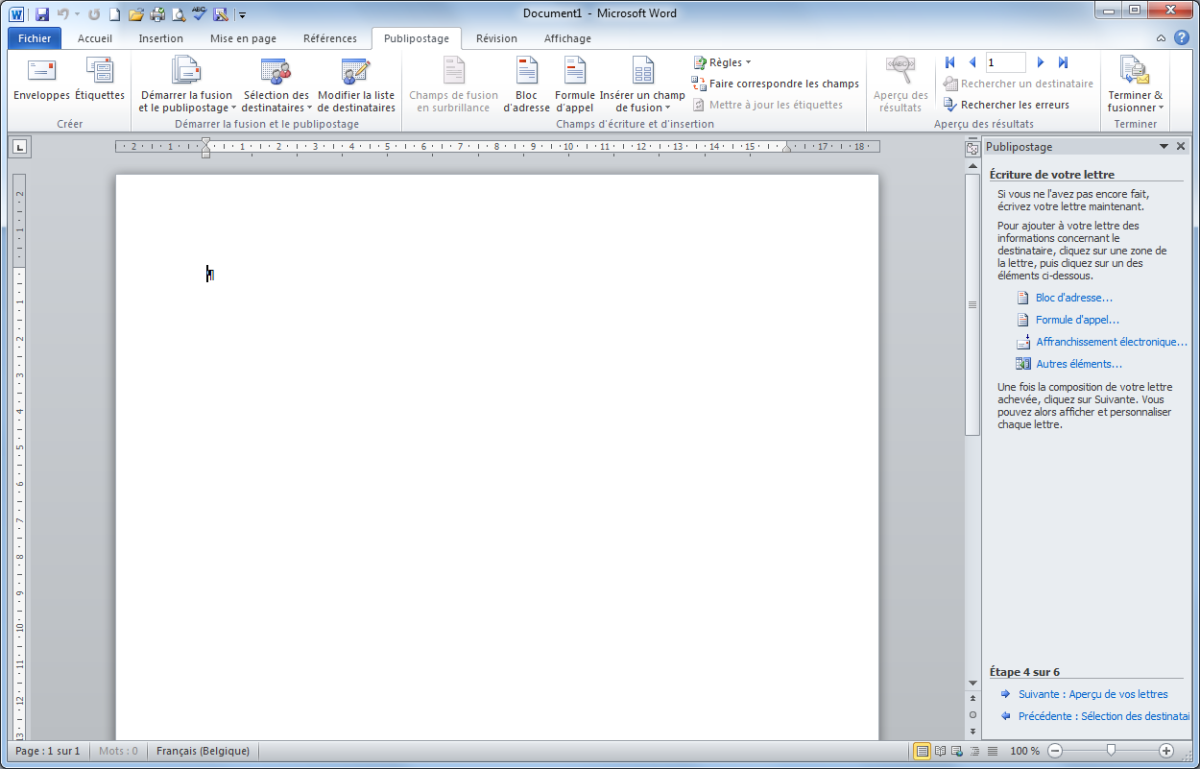The height and width of the screenshot is (769, 1200).
Task: Open the Fichier tab
Action: [35, 38]
